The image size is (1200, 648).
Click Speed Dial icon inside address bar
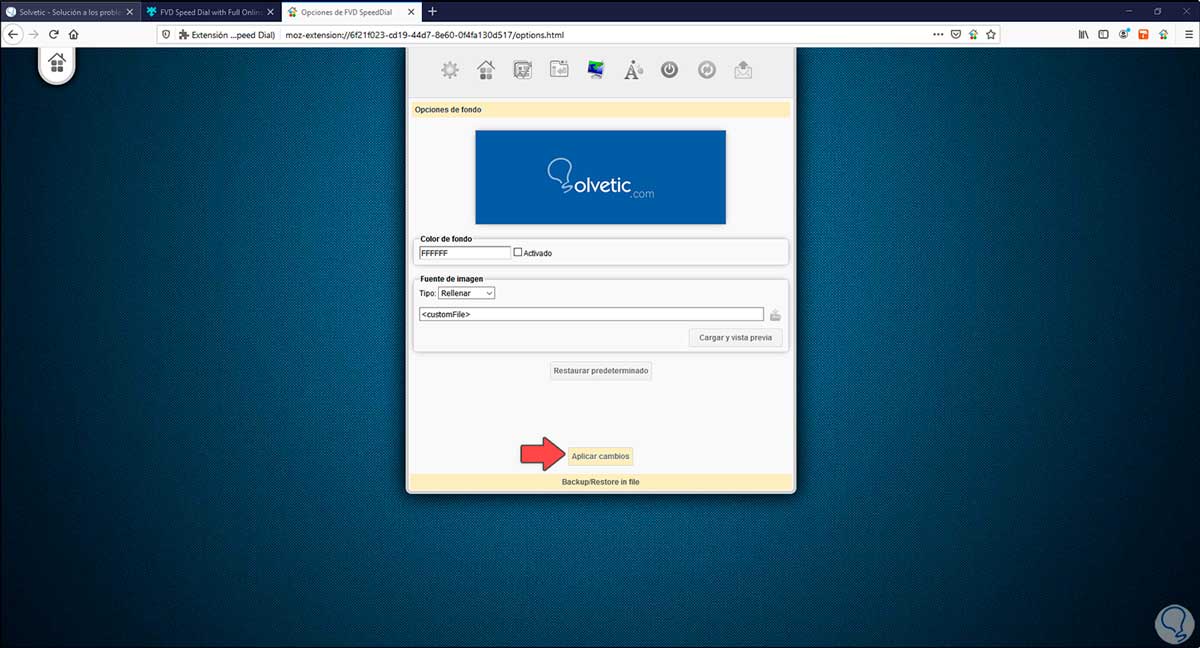point(973,34)
